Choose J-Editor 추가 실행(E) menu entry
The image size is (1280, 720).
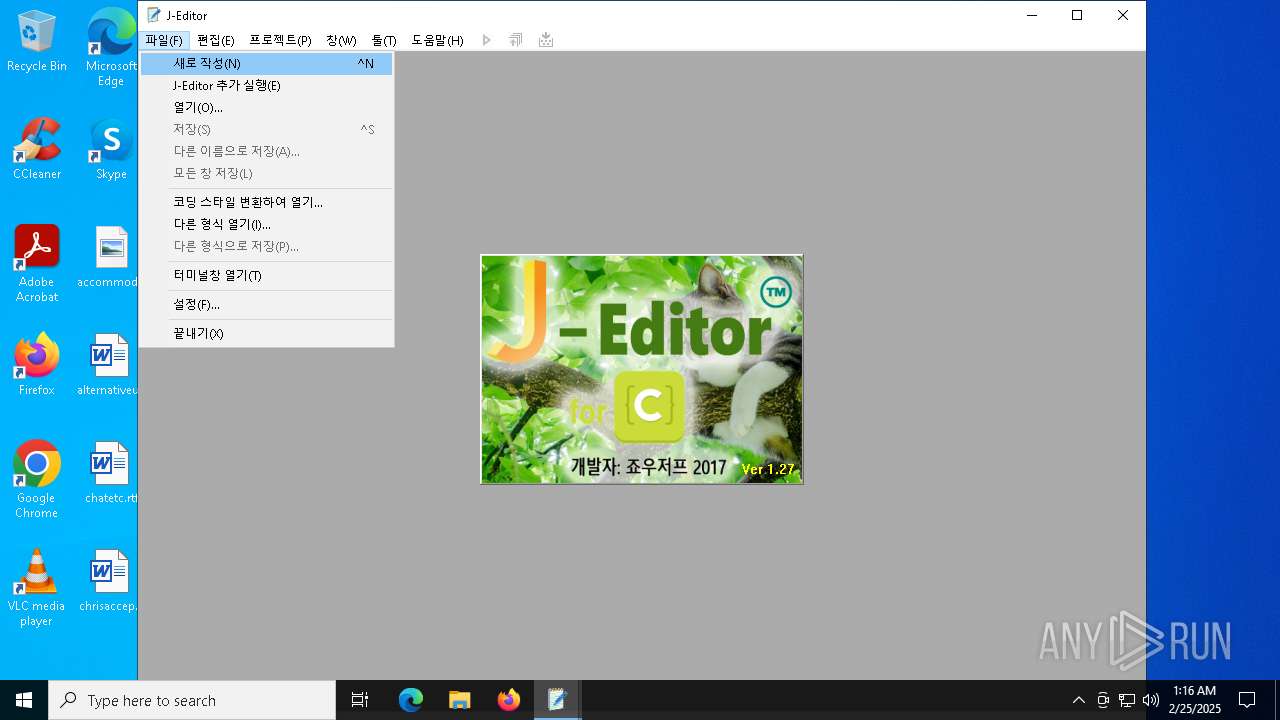266,85
